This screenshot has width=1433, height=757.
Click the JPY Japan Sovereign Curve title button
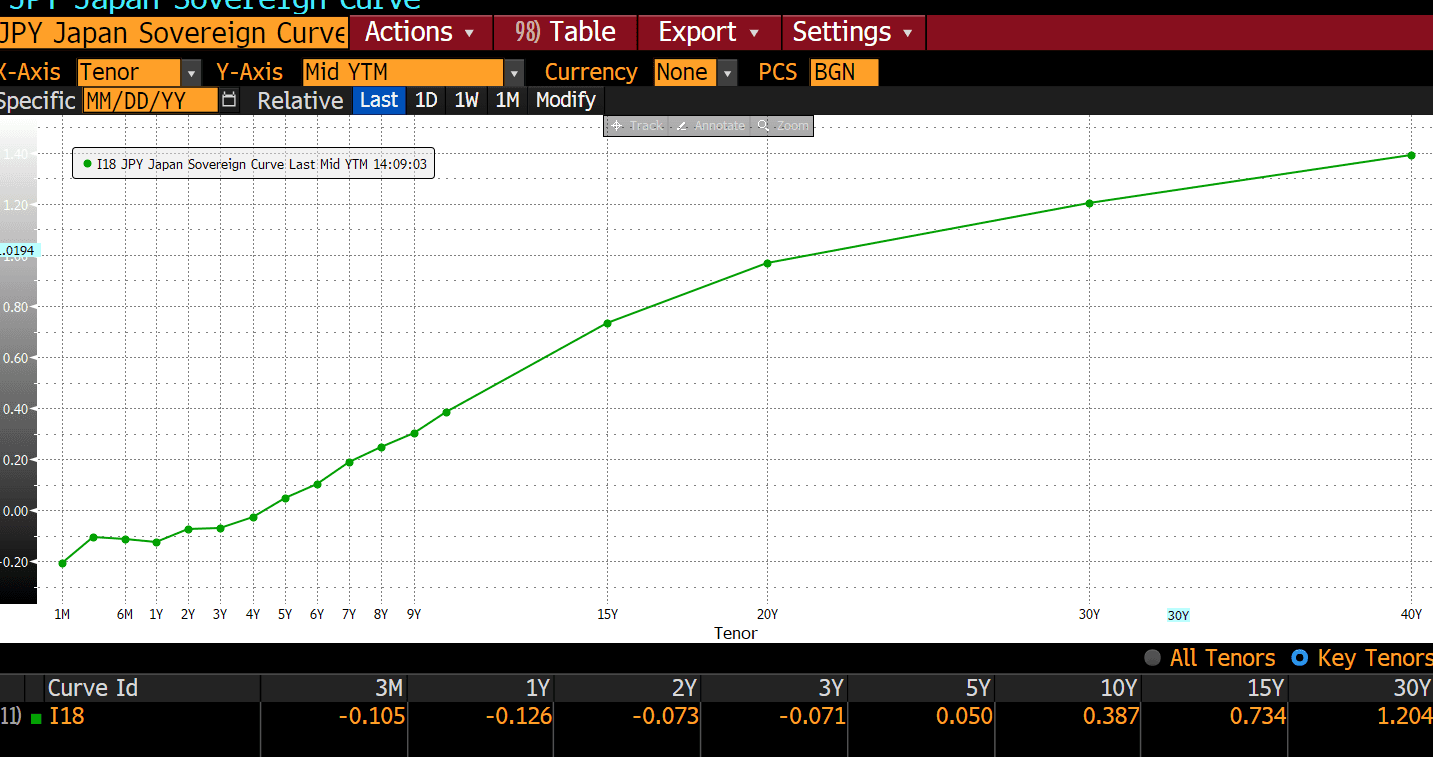(173, 32)
